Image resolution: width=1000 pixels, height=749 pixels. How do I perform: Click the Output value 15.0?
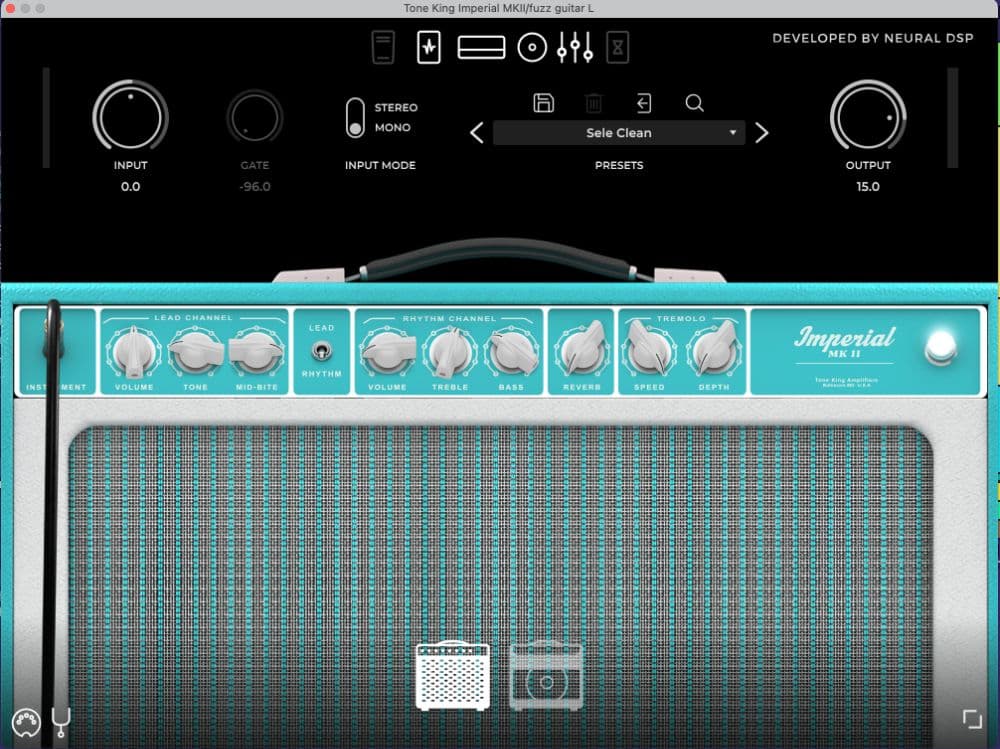coord(868,186)
